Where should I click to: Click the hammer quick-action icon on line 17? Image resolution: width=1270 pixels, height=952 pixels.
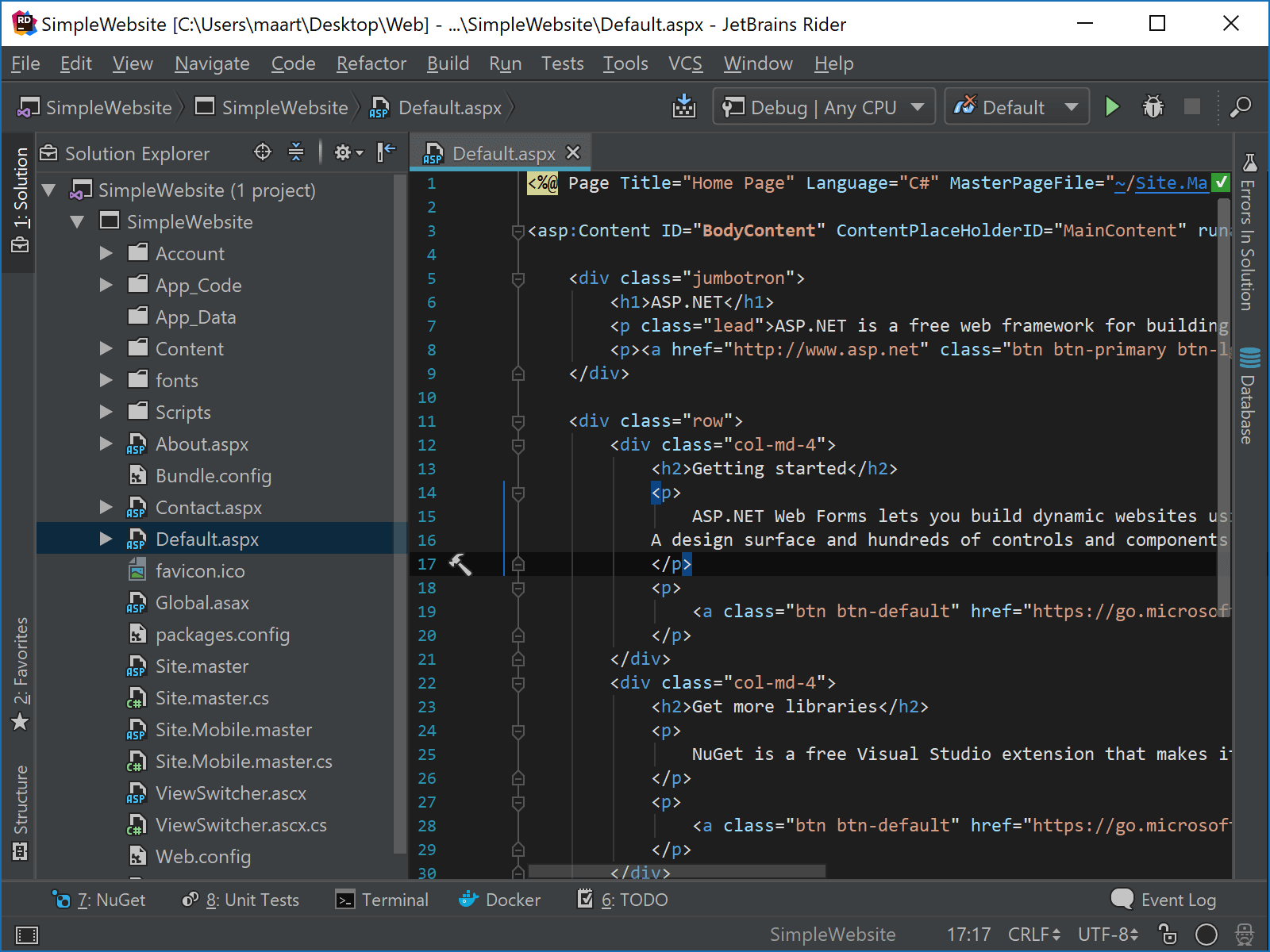460,564
